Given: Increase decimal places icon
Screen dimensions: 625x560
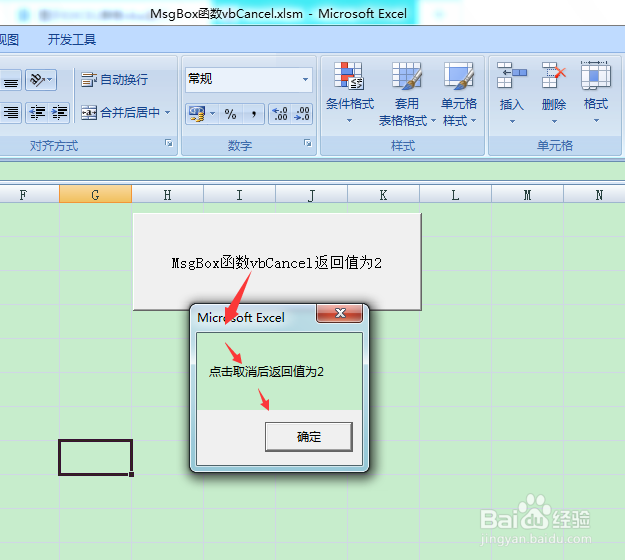Looking at the screenshot, I should point(280,114).
